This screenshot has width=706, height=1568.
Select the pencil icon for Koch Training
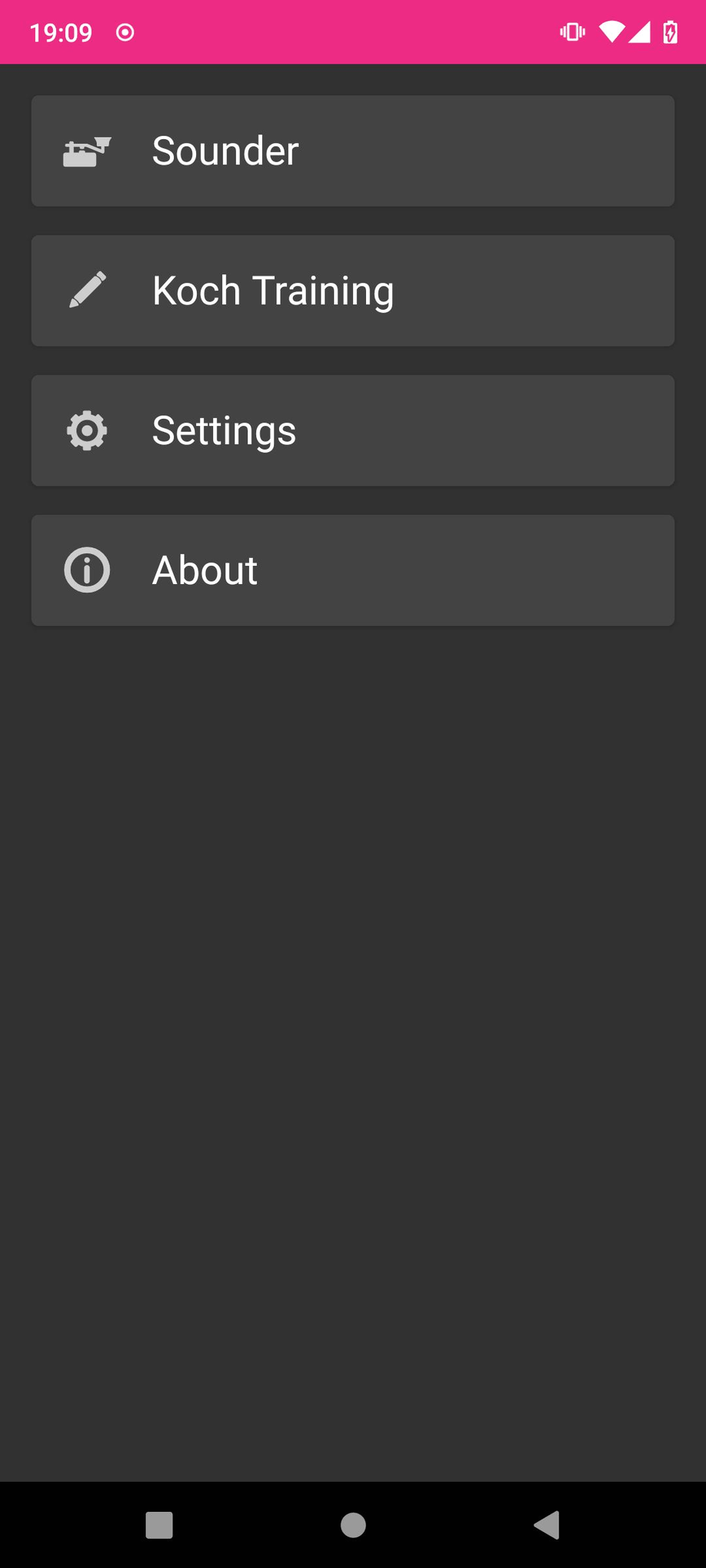[87, 290]
